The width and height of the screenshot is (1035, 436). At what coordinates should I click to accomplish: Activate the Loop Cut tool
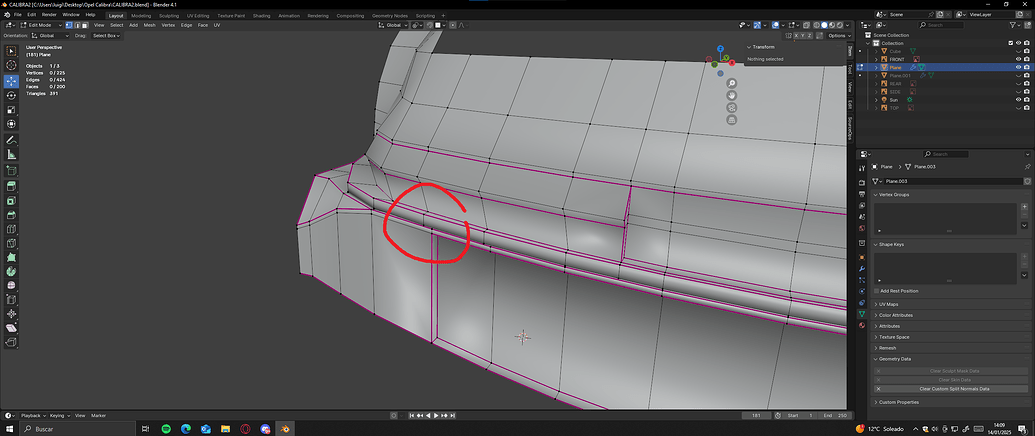coord(11,230)
